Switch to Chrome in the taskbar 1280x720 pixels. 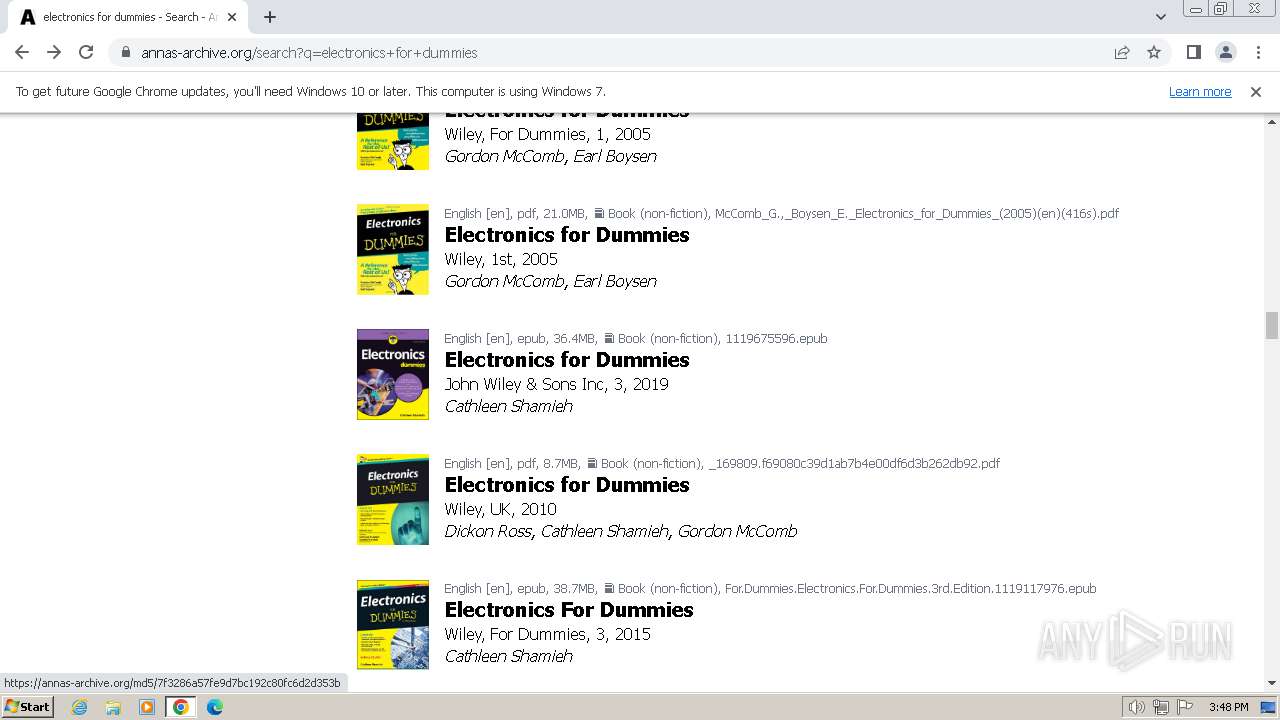[180, 707]
